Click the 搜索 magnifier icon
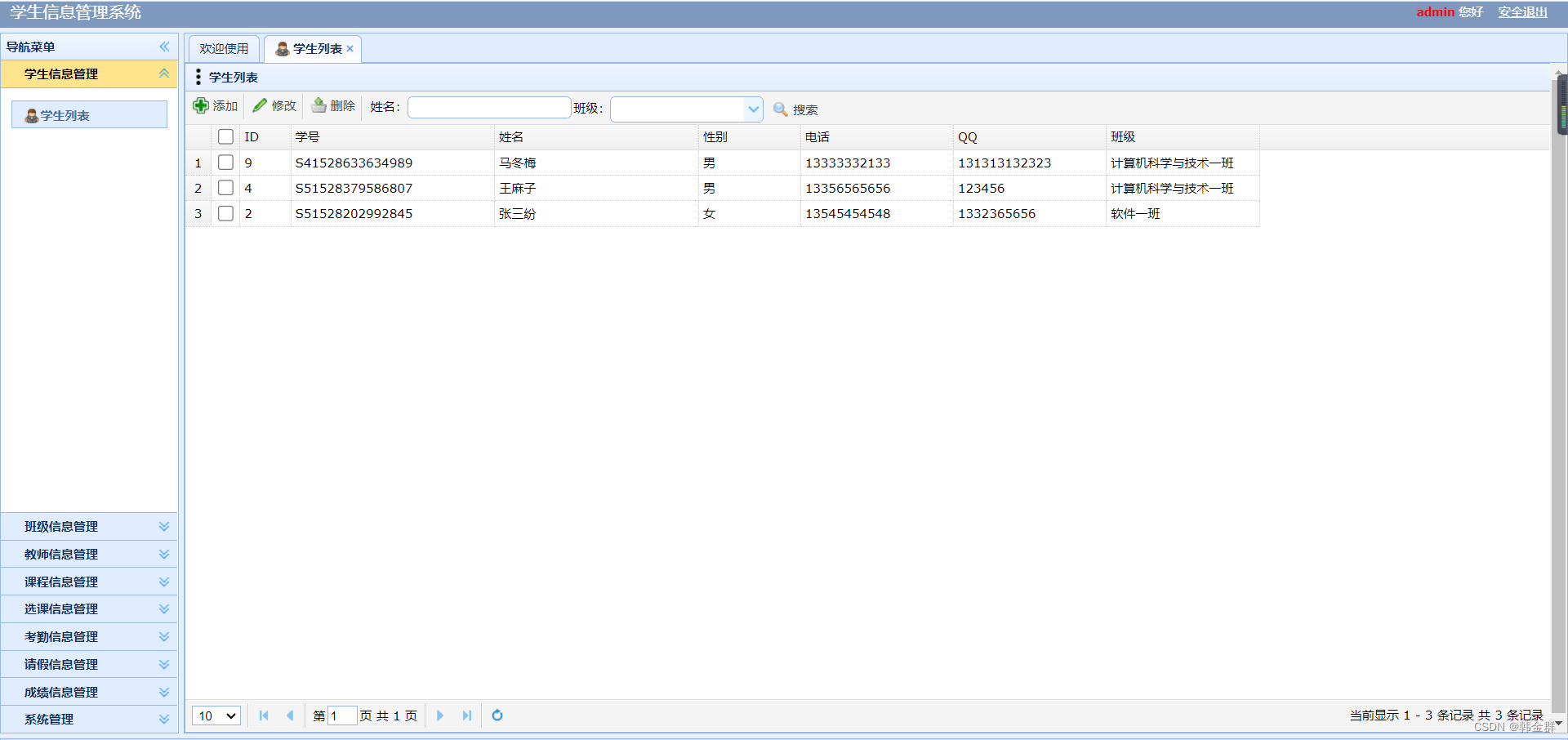 (x=781, y=109)
